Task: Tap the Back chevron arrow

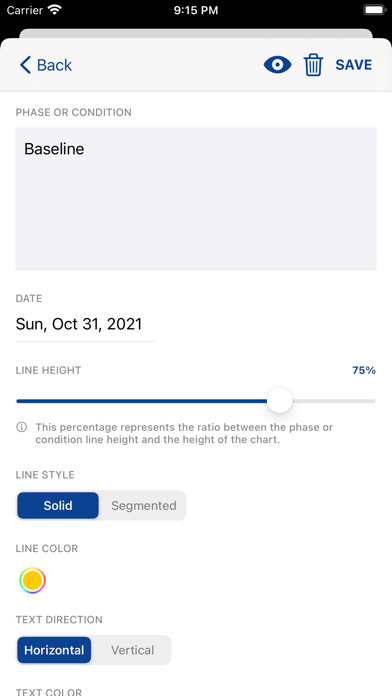Action: pyautogui.click(x=26, y=65)
